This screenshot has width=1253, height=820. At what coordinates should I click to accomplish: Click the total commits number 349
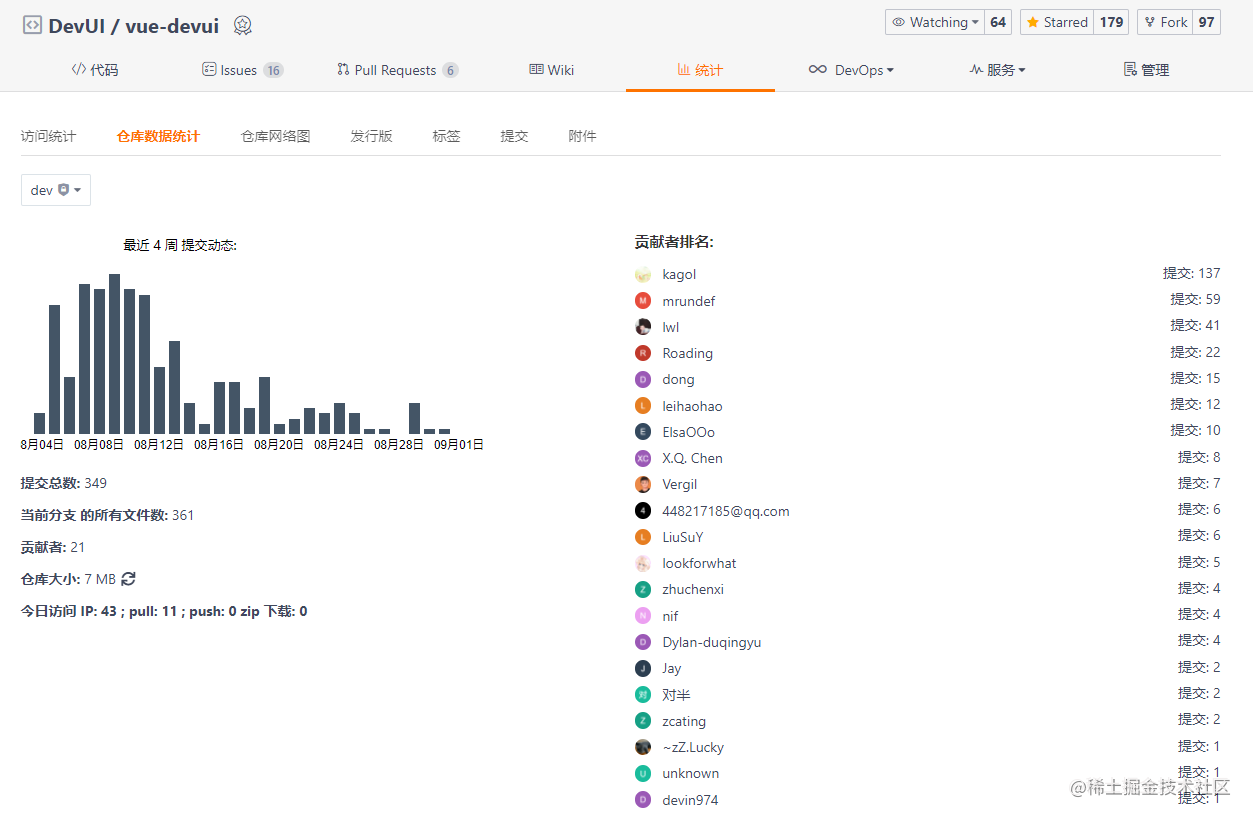click(x=96, y=483)
